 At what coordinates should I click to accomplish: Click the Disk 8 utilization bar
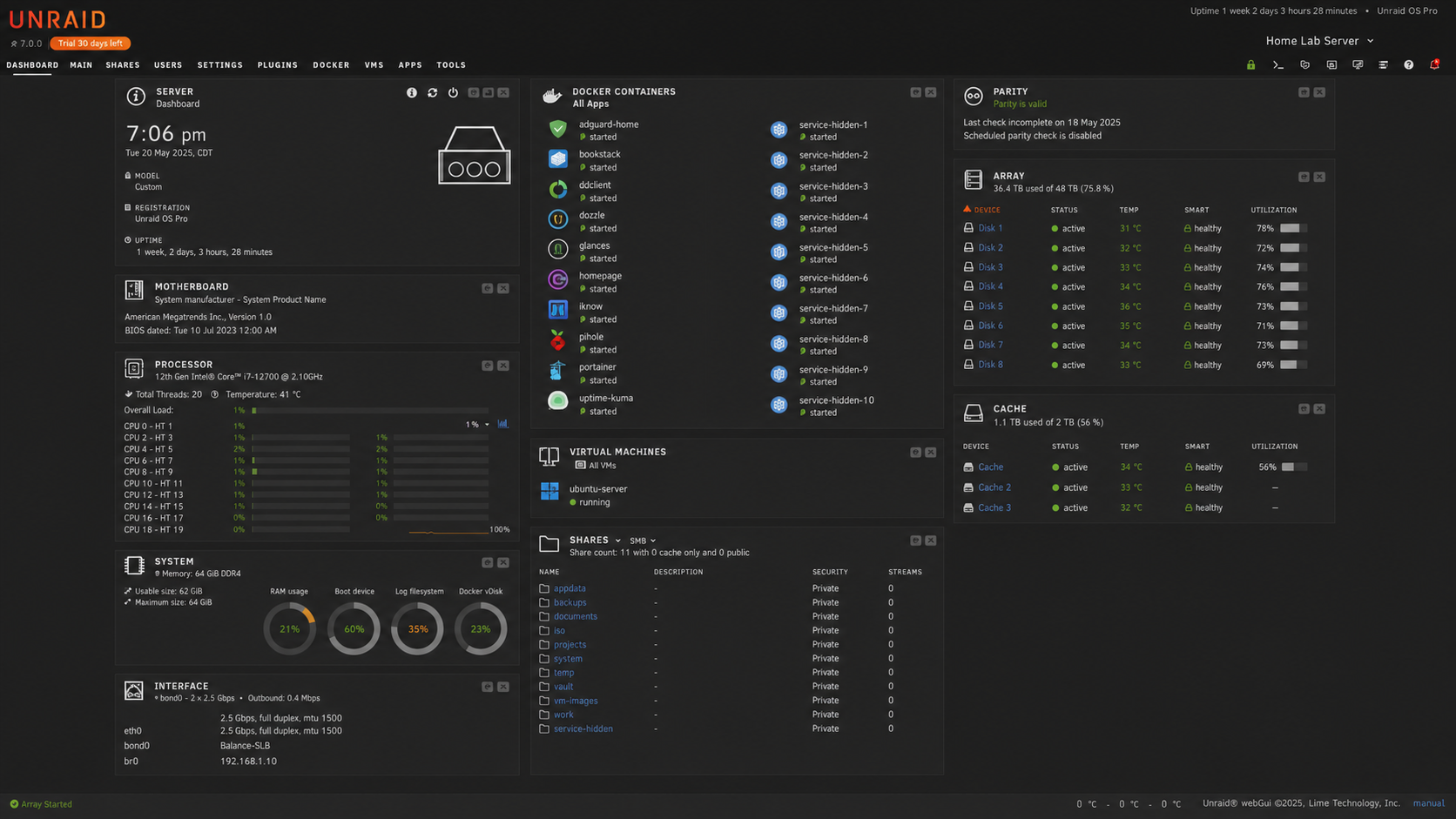(x=1293, y=365)
